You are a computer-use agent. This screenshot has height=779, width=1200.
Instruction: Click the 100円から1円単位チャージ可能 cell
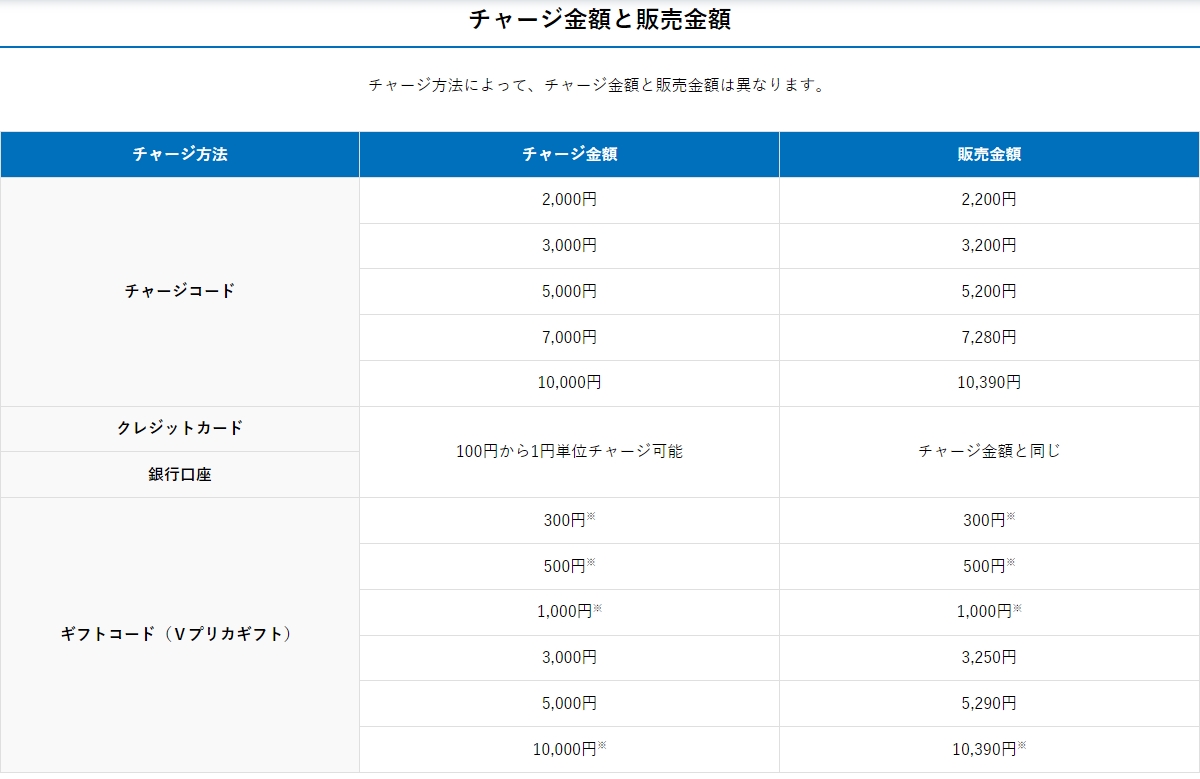(569, 451)
